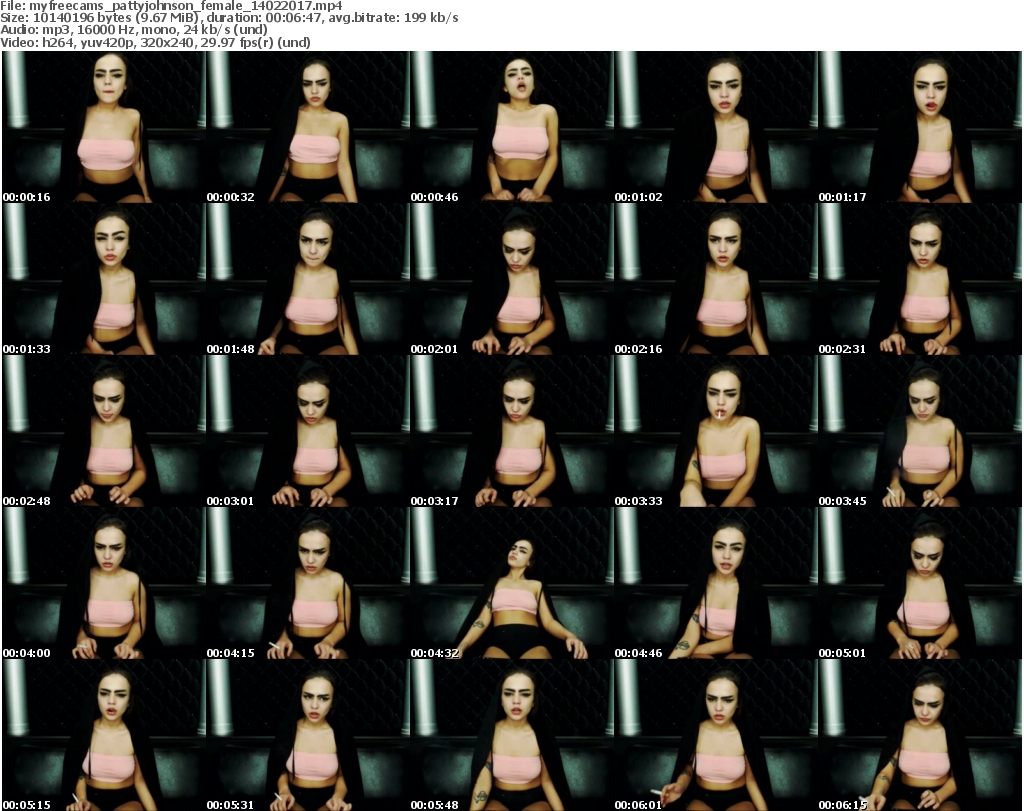
Task: Choose the frame stamped 00:05:01
Action: tap(920, 583)
